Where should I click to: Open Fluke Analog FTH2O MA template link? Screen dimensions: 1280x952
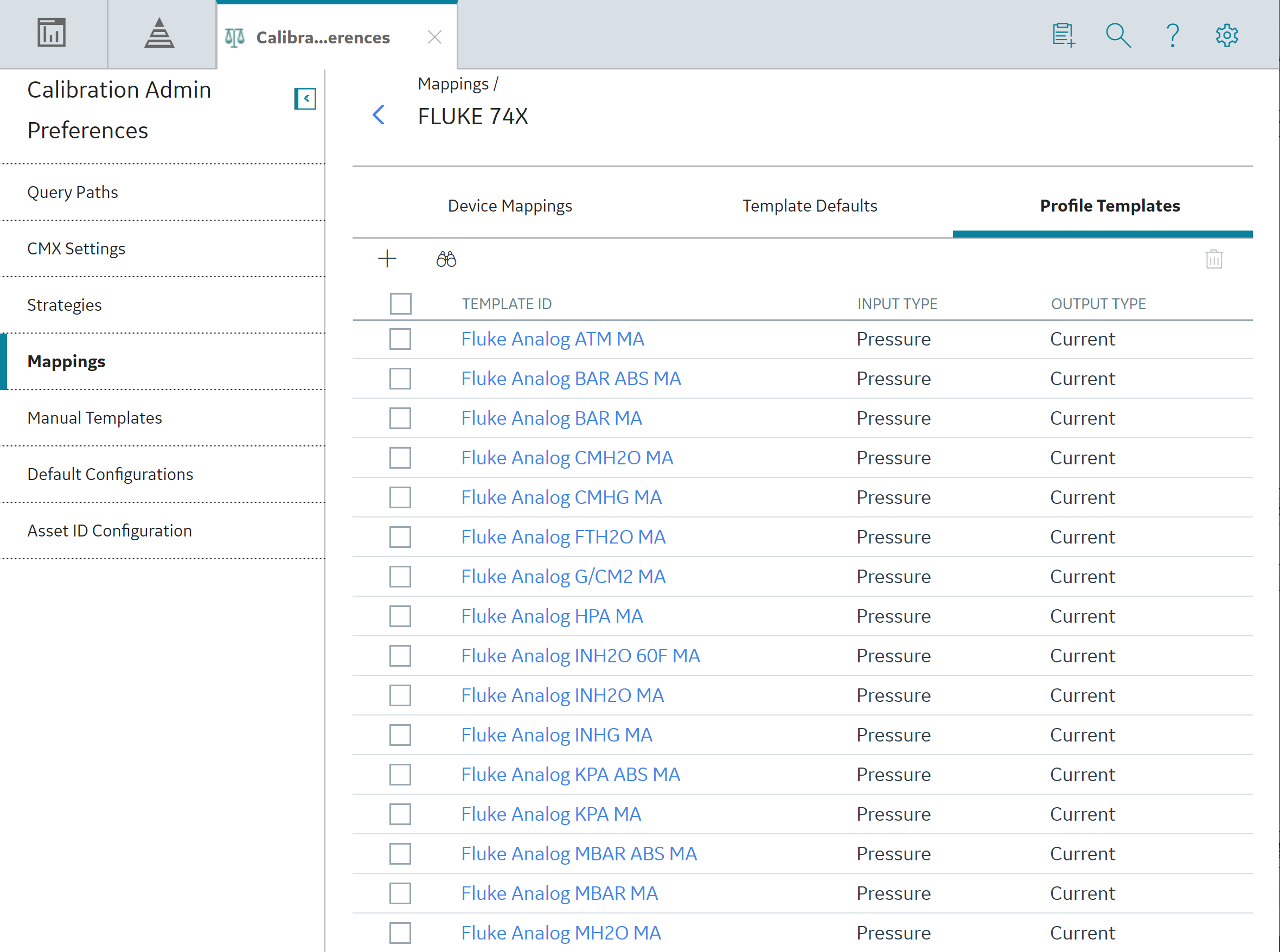[x=564, y=537]
